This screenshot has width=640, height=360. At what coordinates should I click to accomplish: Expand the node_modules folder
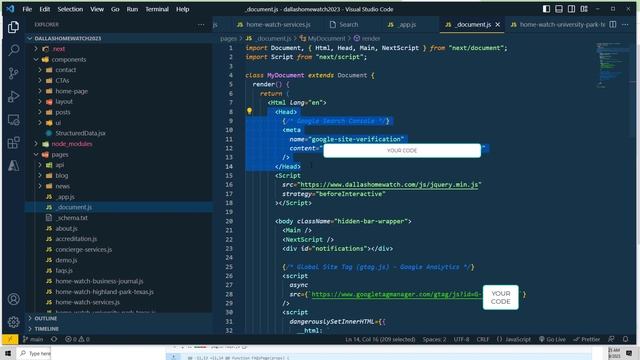click(36, 144)
